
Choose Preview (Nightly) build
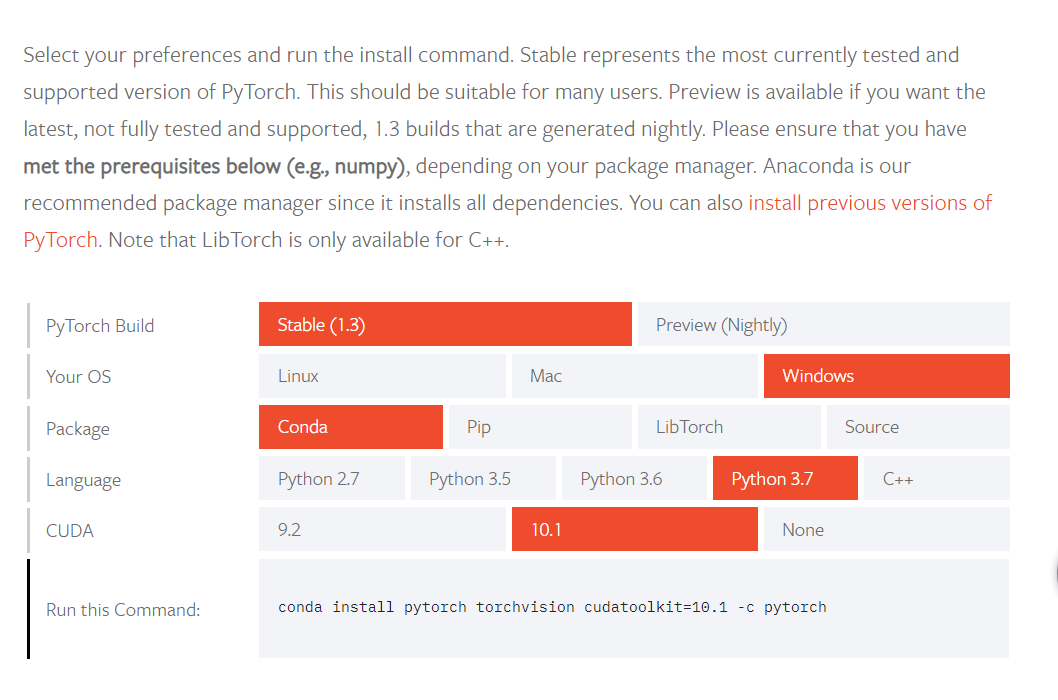823,325
